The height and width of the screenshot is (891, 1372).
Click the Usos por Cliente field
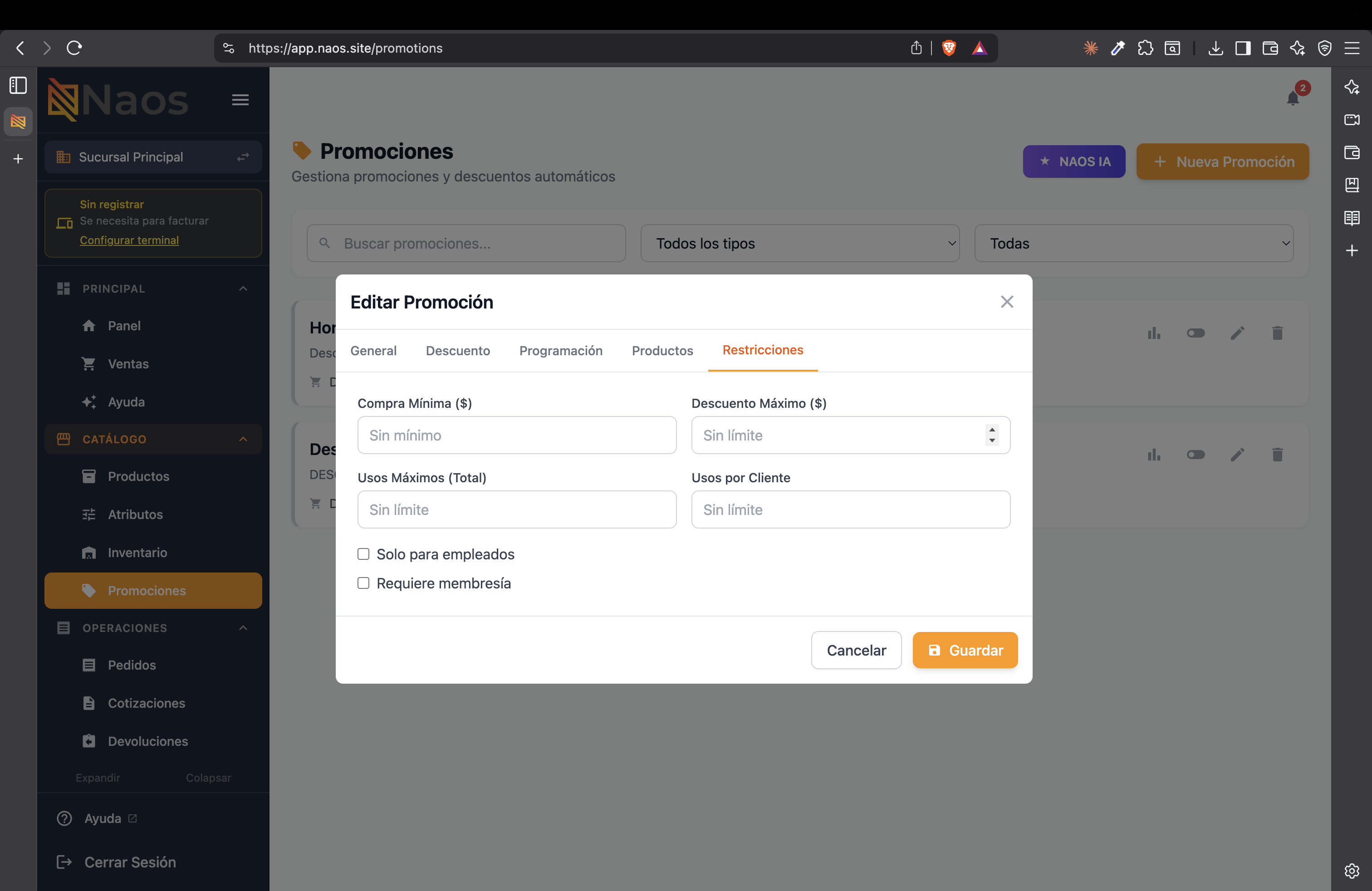(x=850, y=509)
